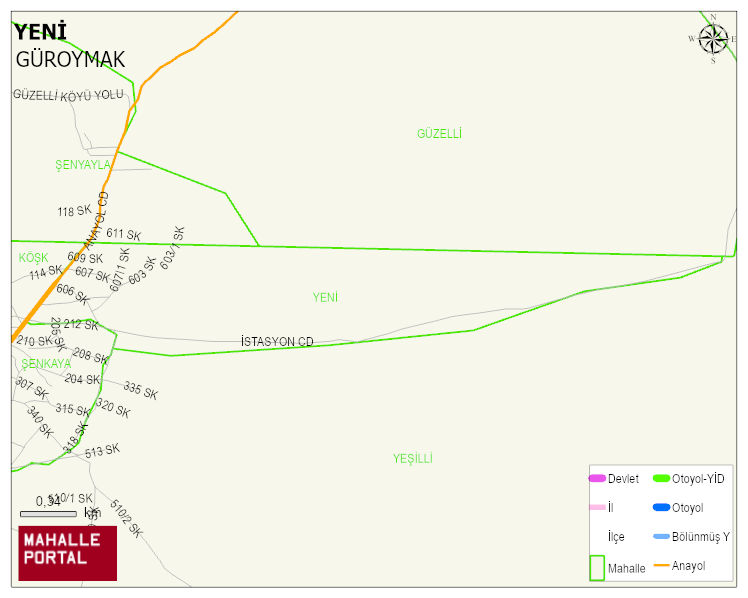Screen dimensions: 748x598
Task: Pick the light pink İl legend swatch
Action: point(597,508)
